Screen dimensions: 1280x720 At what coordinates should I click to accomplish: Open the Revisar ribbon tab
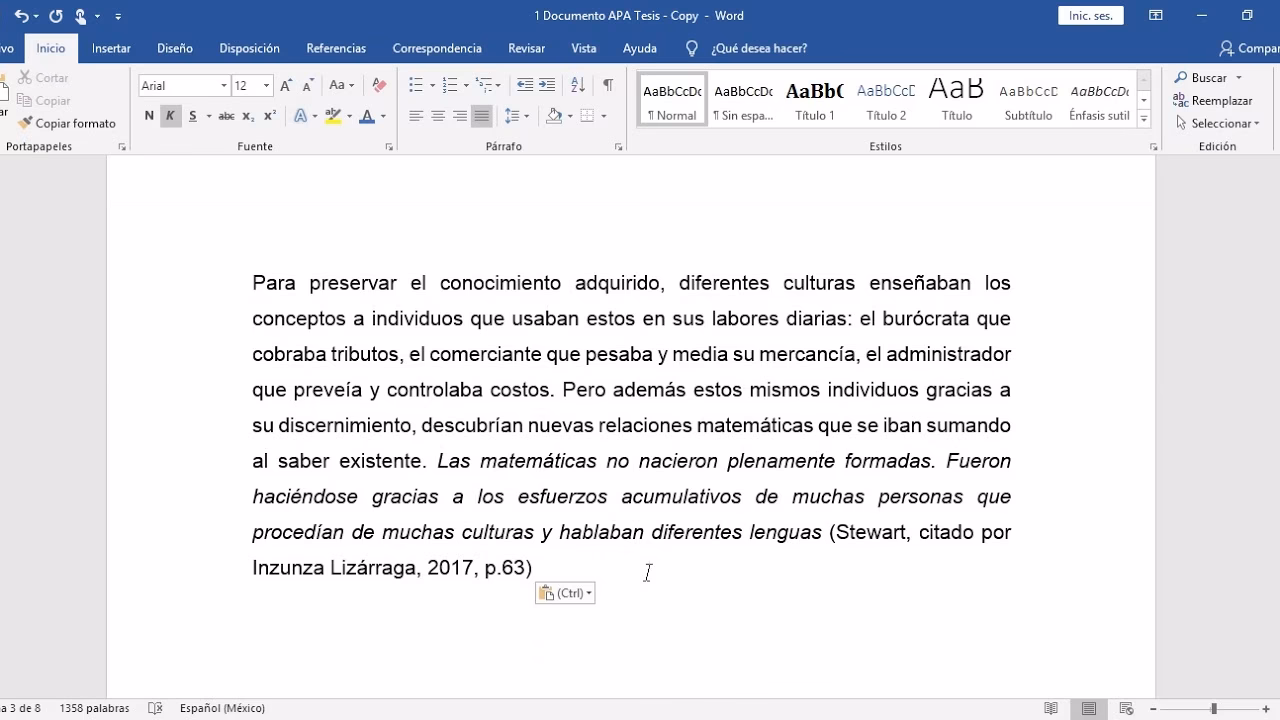tap(526, 48)
